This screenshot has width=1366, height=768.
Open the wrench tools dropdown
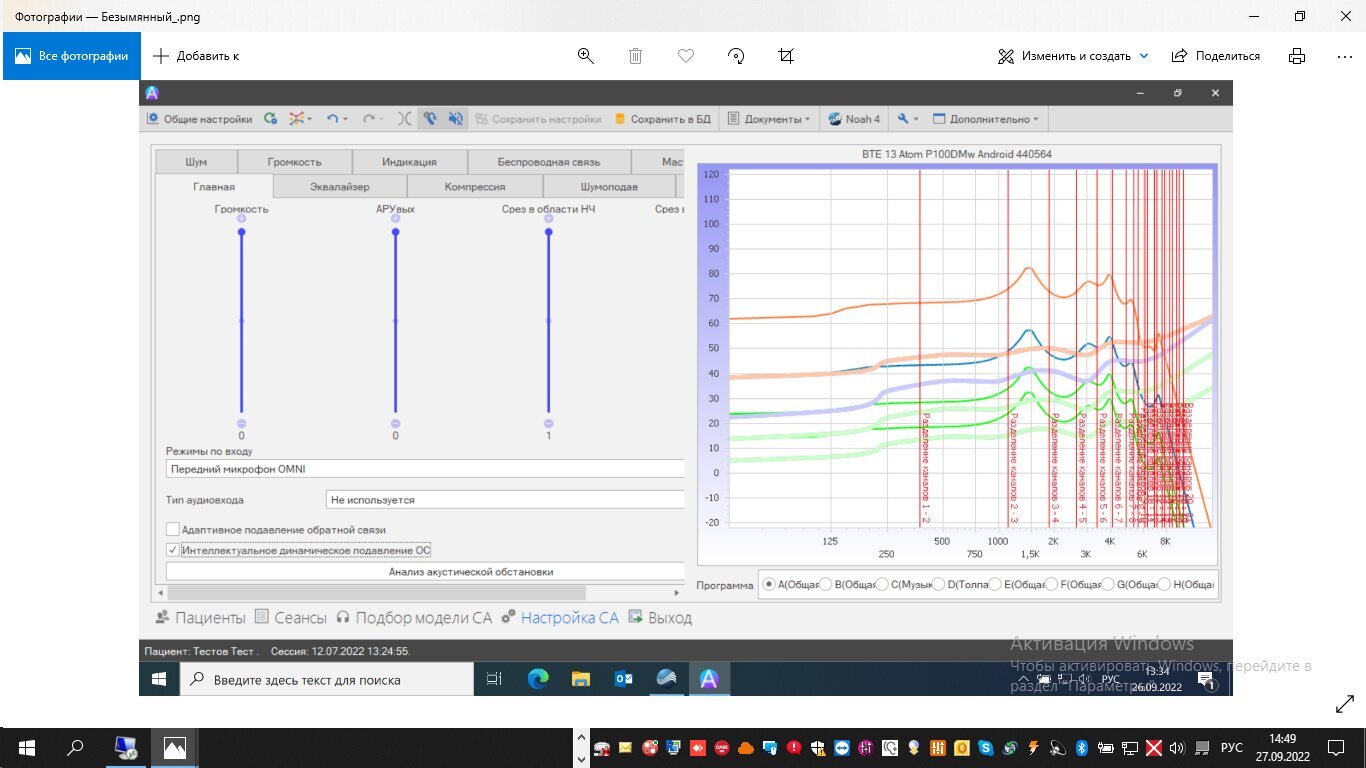click(x=908, y=119)
